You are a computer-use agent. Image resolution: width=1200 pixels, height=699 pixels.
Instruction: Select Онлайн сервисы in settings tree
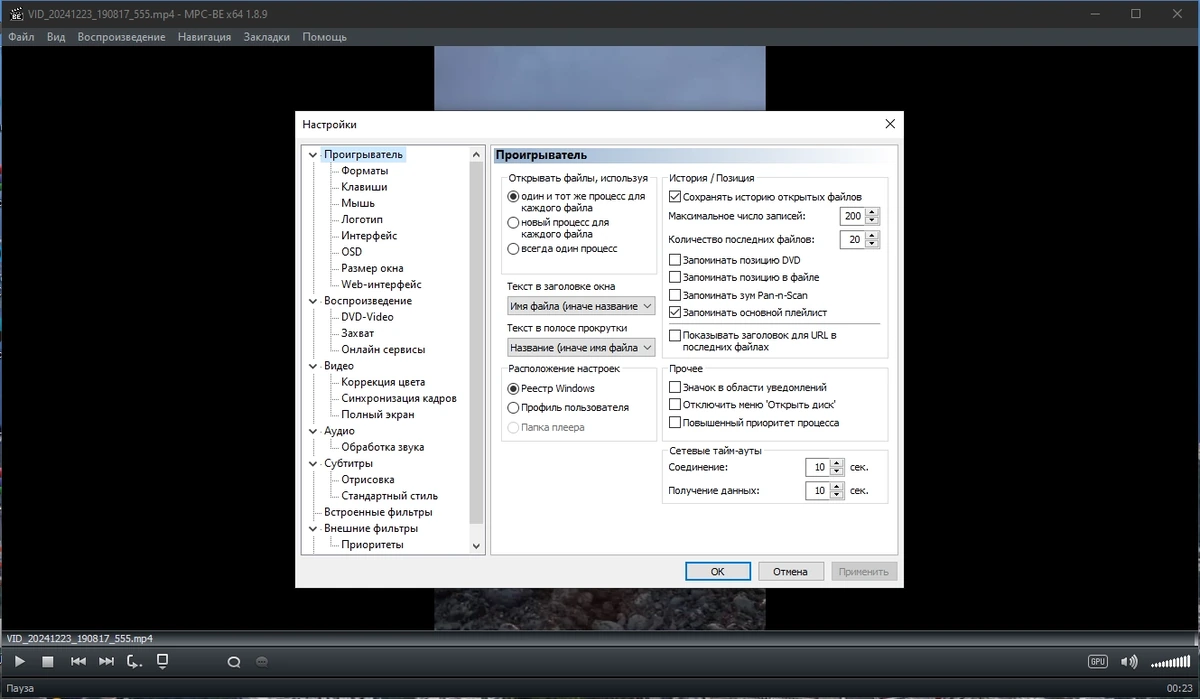coord(383,350)
